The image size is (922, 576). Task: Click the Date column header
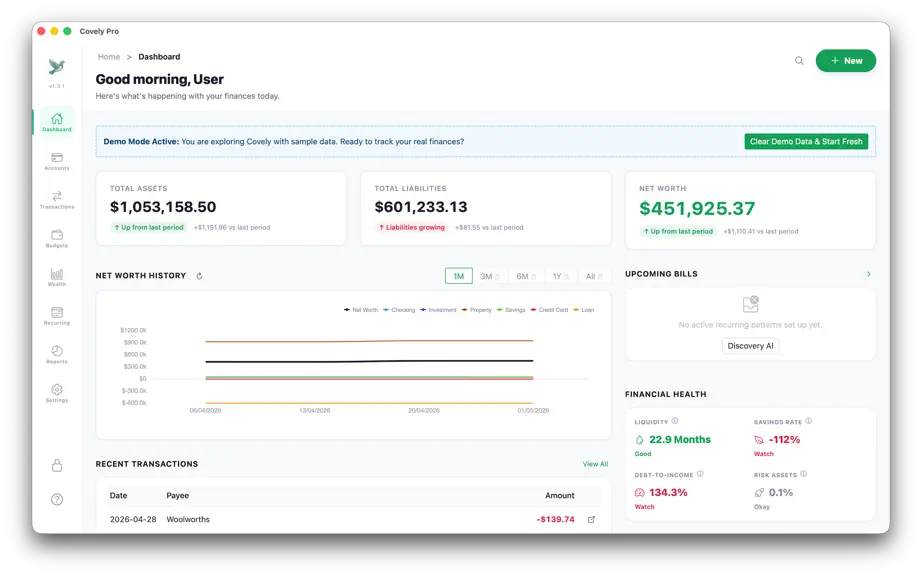[x=118, y=495]
